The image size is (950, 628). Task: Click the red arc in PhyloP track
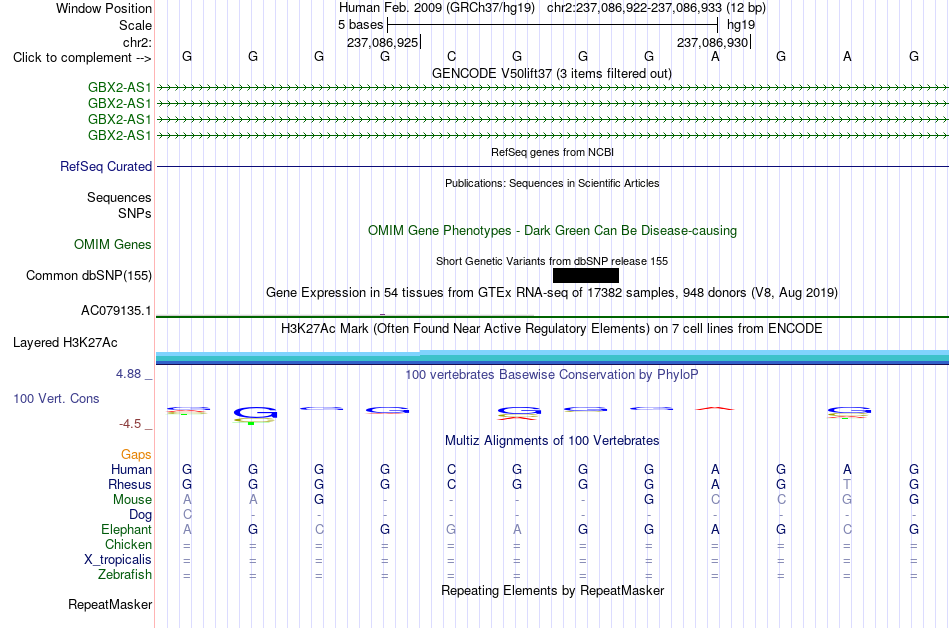tap(715, 409)
